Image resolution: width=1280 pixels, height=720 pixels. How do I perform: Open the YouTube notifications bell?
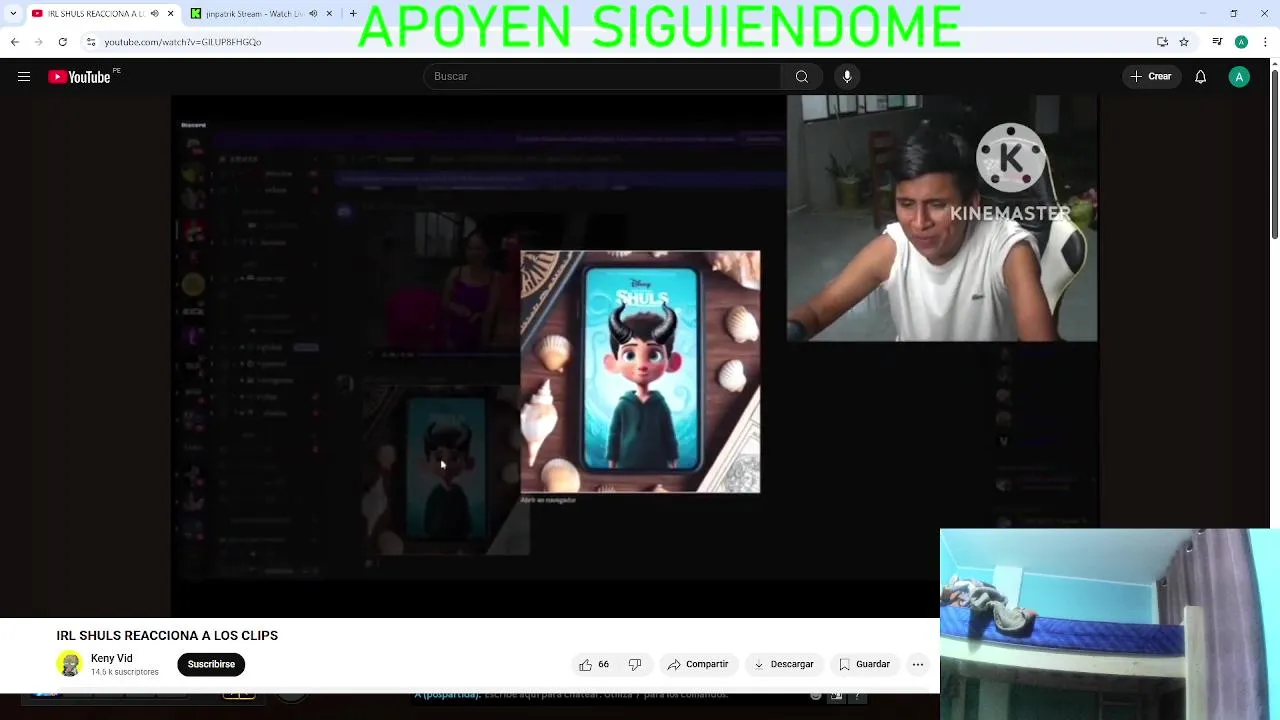pyautogui.click(x=1201, y=77)
